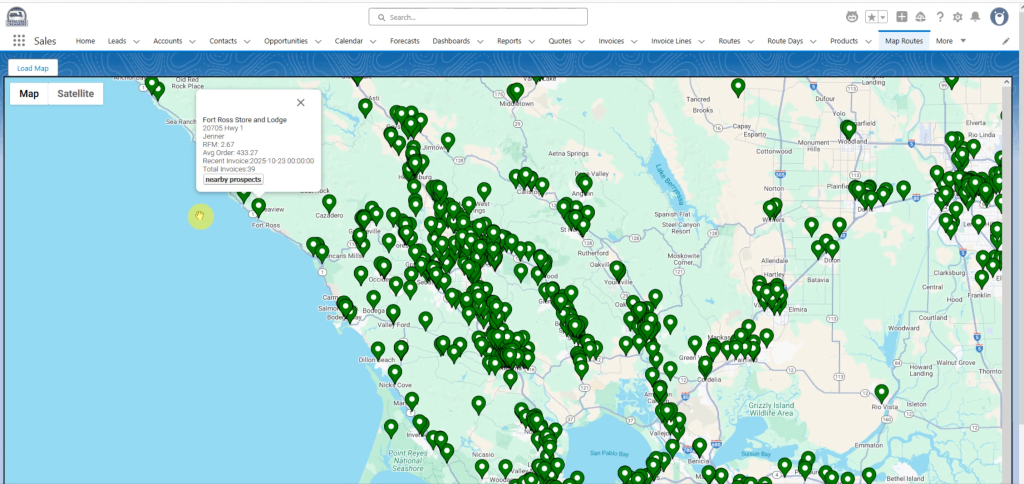Image resolution: width=1024 pixels, height=484 pixels.
Task: Open the Accounts tab
Action: click(167, 40)
